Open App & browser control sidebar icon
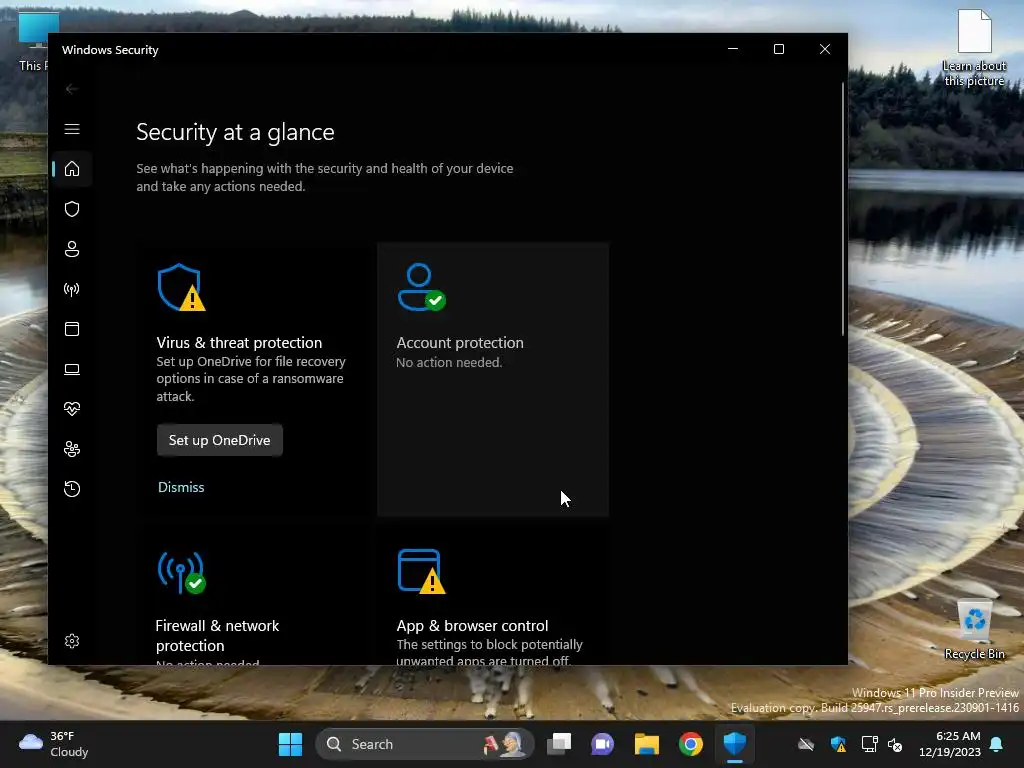The height and width of the screenshot is (768, 1024). pos(72,329)
